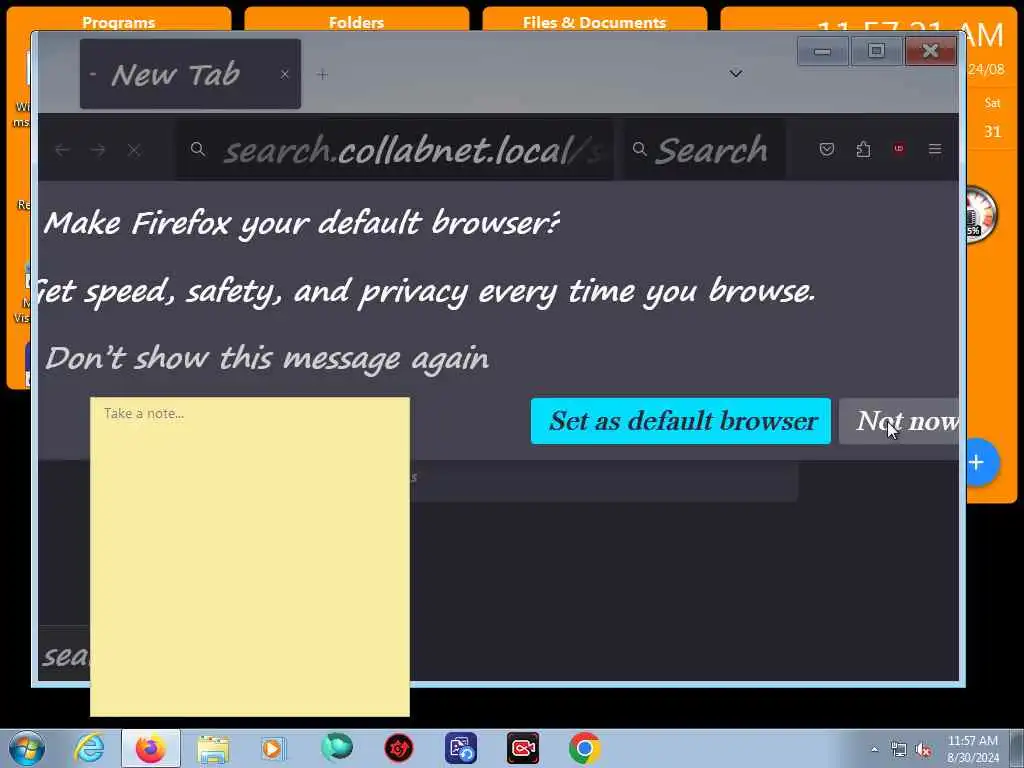Open the Programs desktop group
The image size is (1024, 768).
(x=118, y=22)
